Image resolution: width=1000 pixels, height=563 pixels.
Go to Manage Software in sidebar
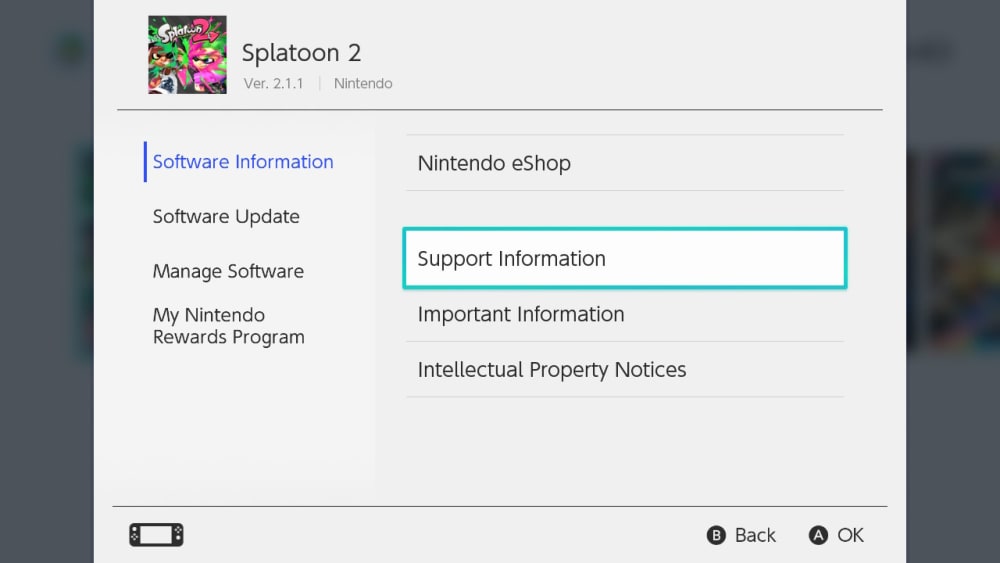click(228, 271)
